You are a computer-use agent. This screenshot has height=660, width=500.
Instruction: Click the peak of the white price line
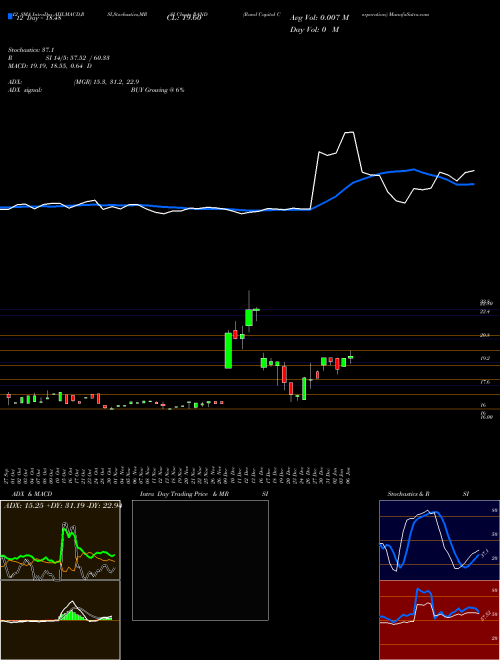click(349, 132)
